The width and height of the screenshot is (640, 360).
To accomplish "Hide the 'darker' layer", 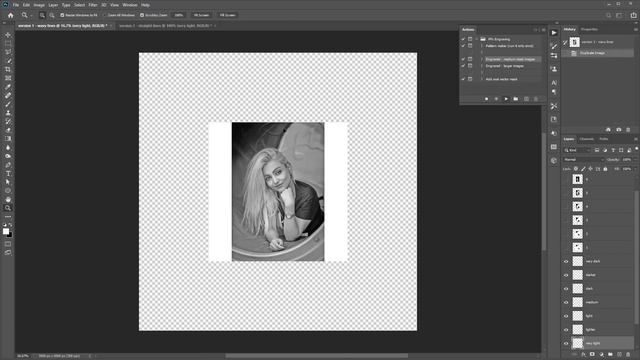I will pos(566,275).
